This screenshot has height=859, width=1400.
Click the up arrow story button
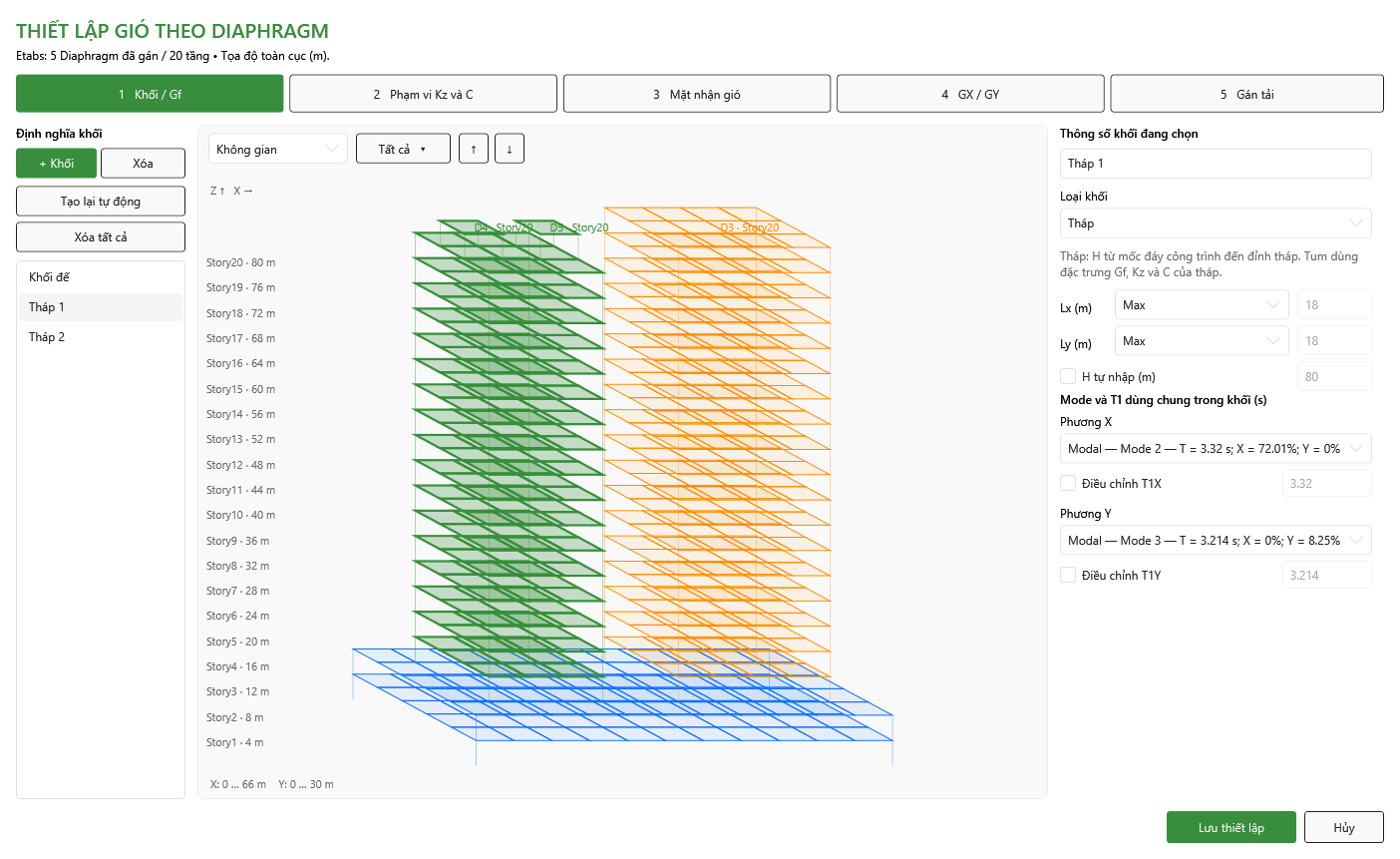pos(474,149)
